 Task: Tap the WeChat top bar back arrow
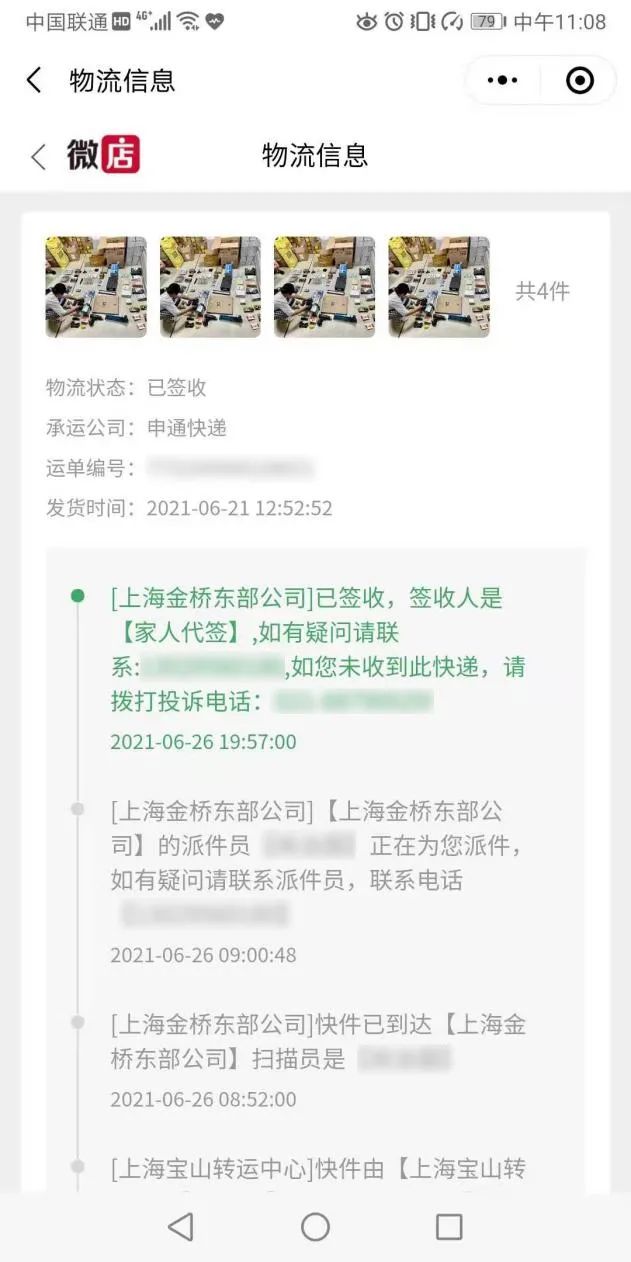tap(34, 80)
